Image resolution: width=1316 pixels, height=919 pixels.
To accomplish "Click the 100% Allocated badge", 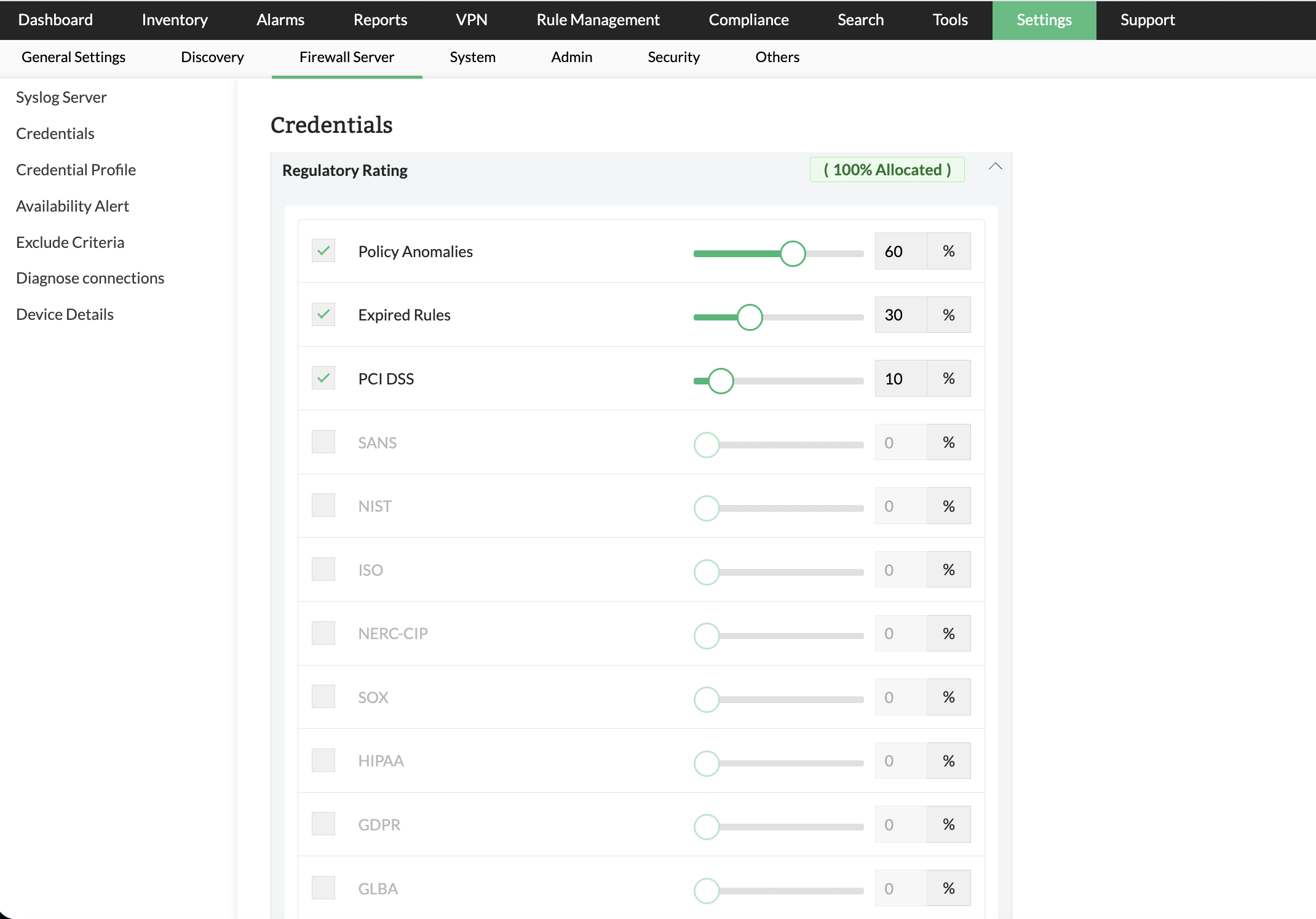I will pyautogui.click(x=887, y=170).
